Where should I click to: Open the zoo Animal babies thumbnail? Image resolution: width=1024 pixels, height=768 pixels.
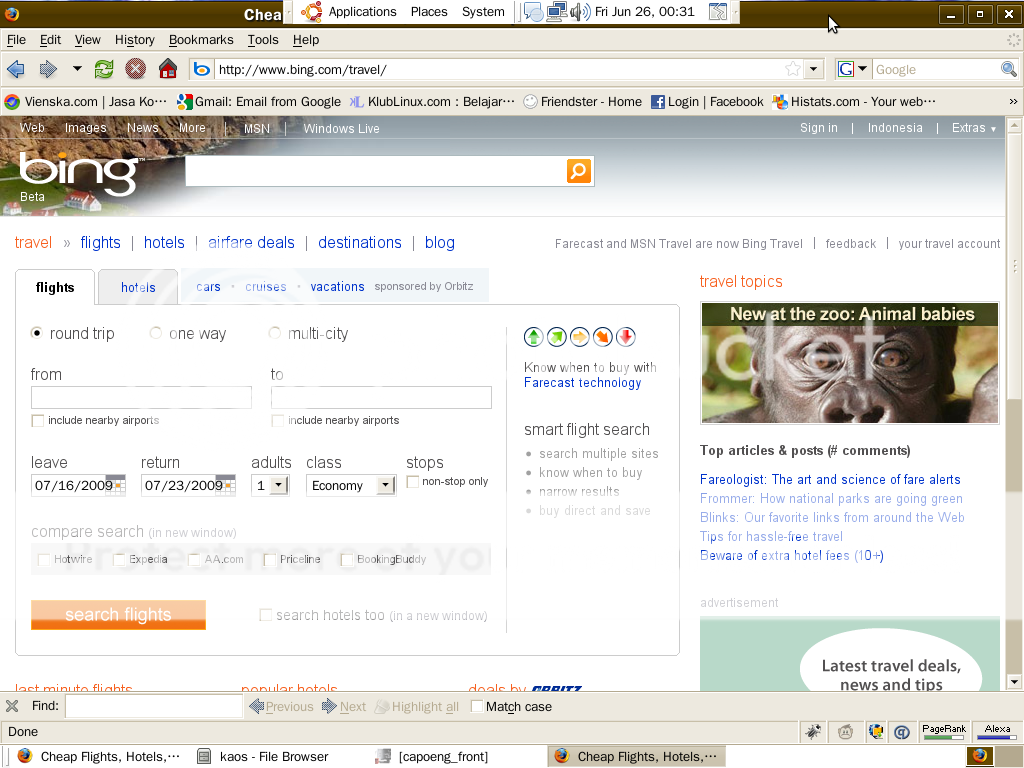850,363
